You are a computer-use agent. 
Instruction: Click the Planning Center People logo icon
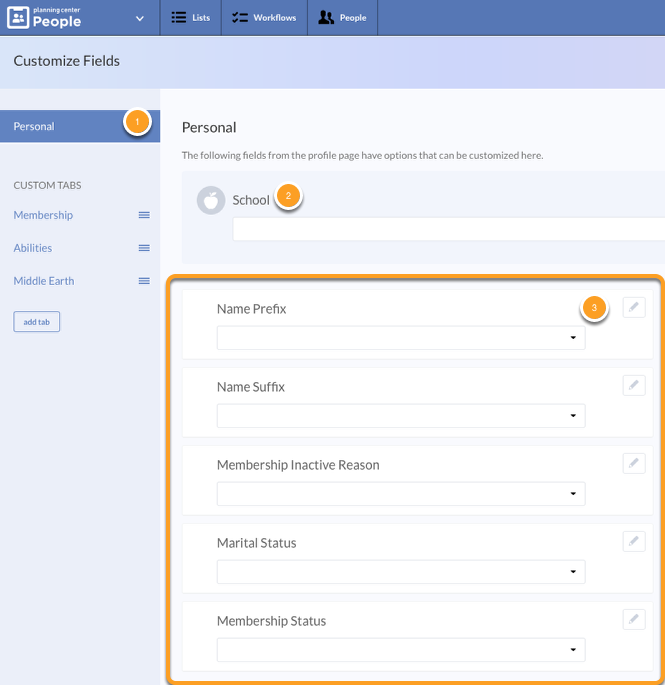pyautogui.click(x=18, y=17)
